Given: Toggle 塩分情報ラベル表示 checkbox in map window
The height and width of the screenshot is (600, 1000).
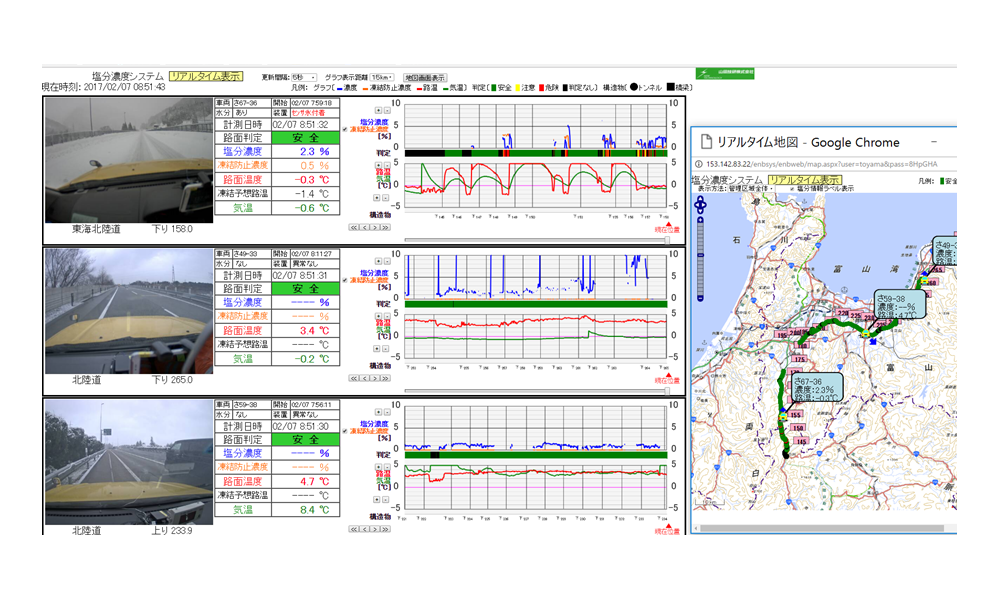Looking at the screenshot, I should click(x=792, y=189).
